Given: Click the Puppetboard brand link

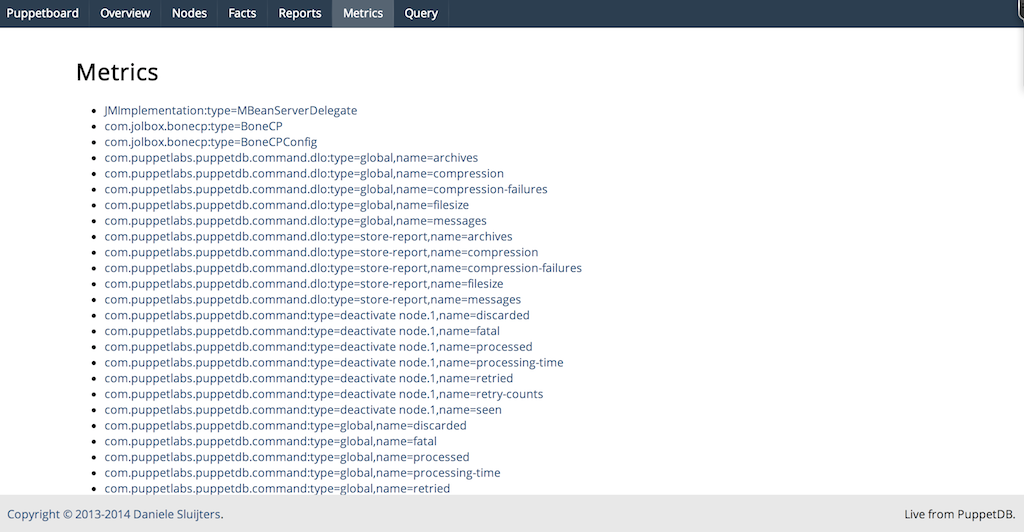Looking at the screenshot, I should [x=43, y=13].
